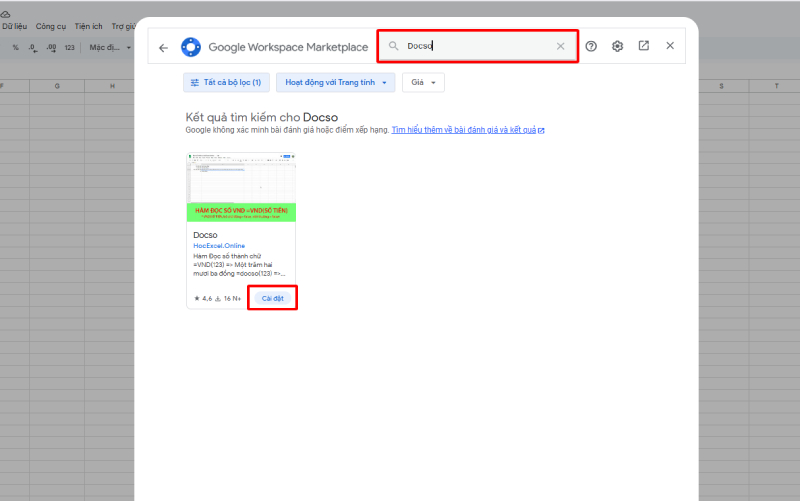Viewport: 800px width, 501px height.
Task: Click the 16 N+ download count
Action: (x=228, y=298)
